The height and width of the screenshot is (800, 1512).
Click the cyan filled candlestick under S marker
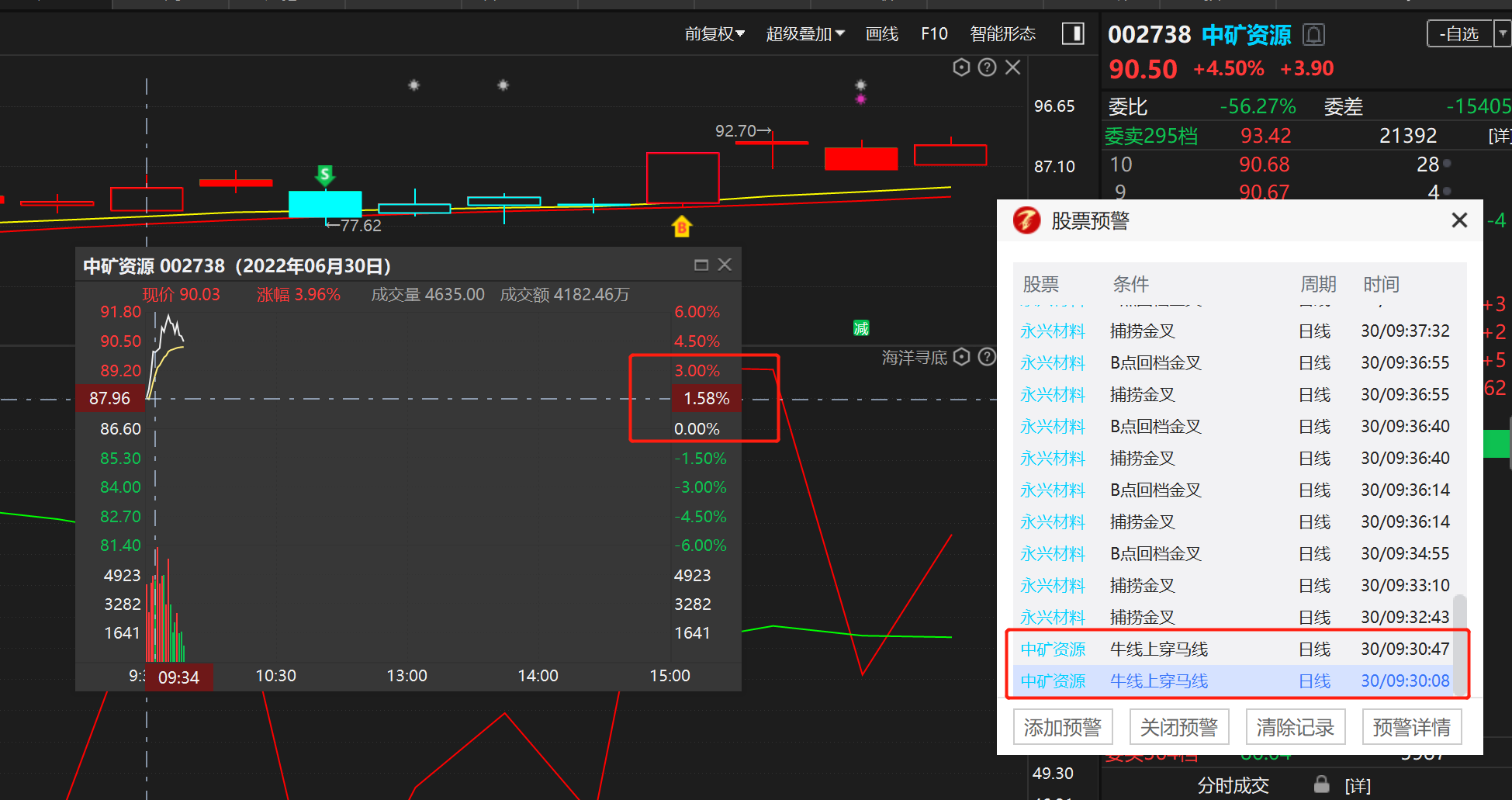point(325,203)
